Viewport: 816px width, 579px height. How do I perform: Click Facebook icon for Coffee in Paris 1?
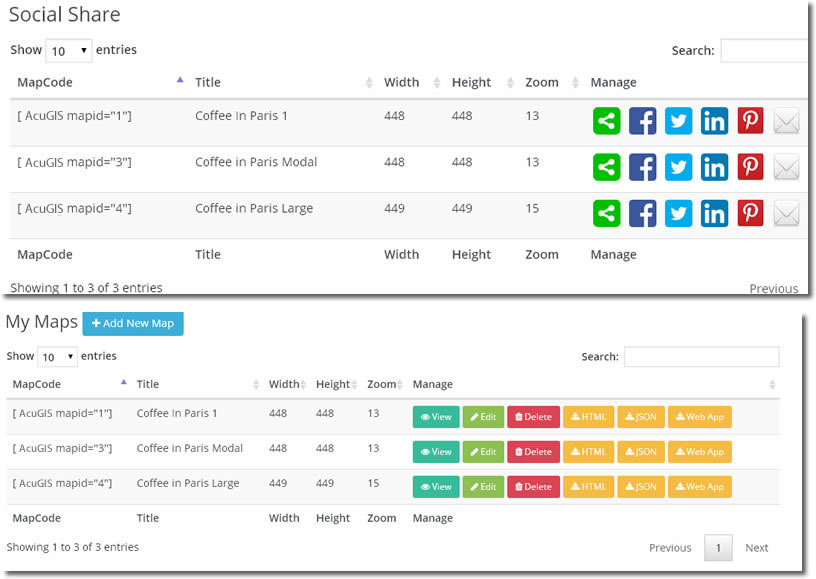pyautogui.click(x=642, y=121)
